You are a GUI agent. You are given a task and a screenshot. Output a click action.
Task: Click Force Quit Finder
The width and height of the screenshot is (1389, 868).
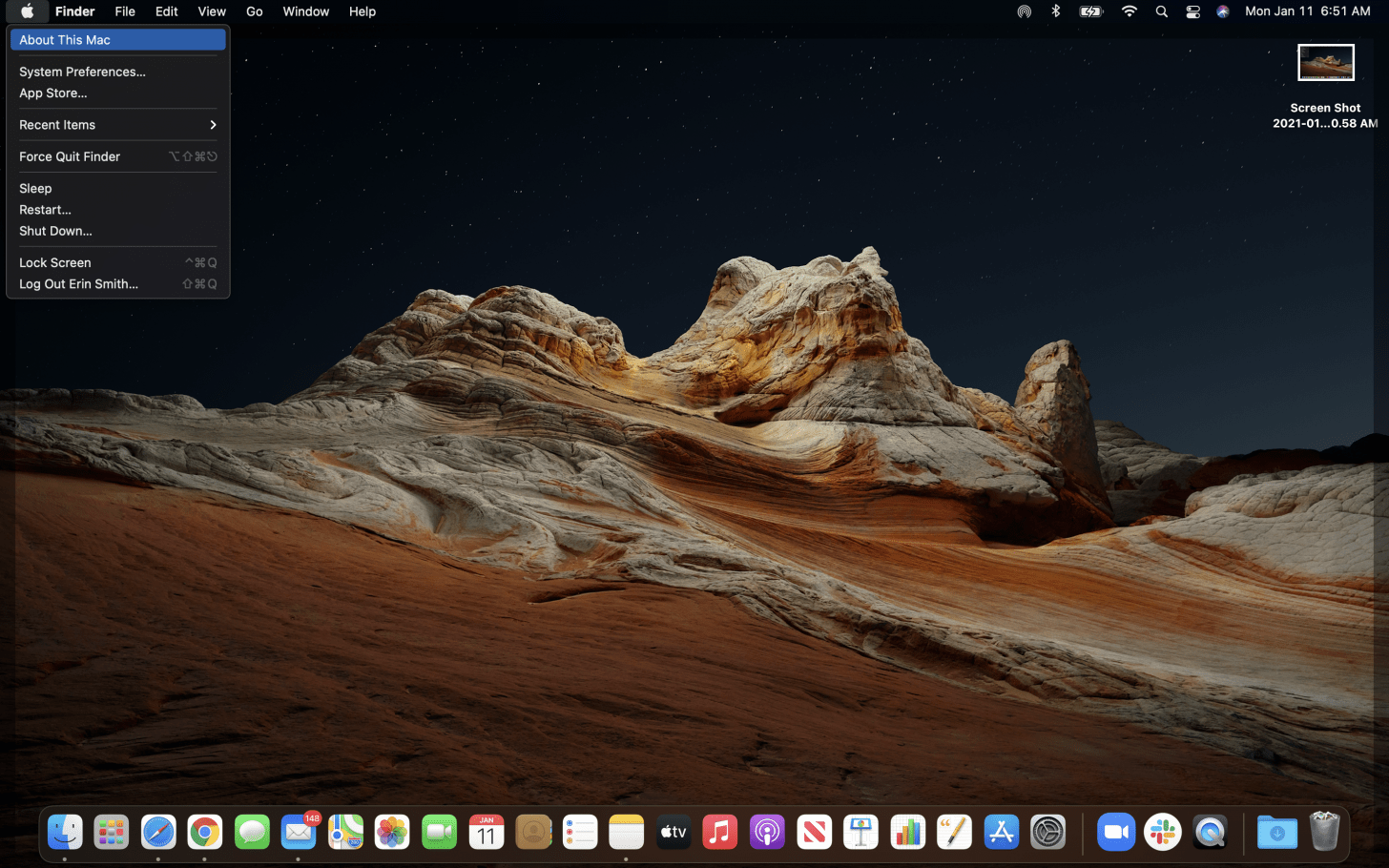[70, 156]
